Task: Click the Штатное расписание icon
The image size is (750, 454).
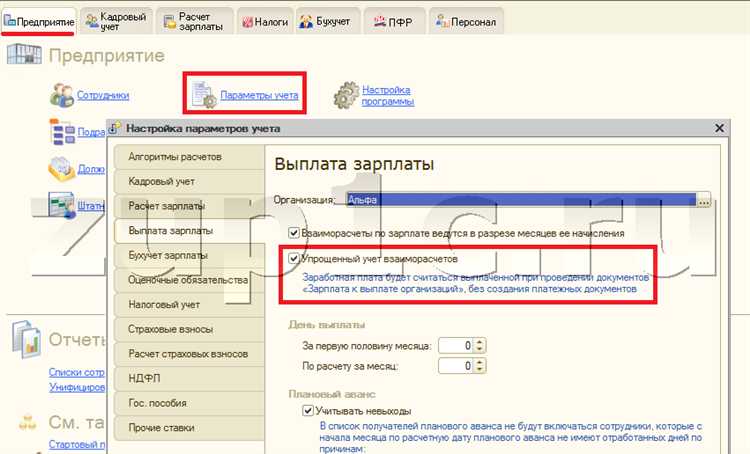Action: 62,205
